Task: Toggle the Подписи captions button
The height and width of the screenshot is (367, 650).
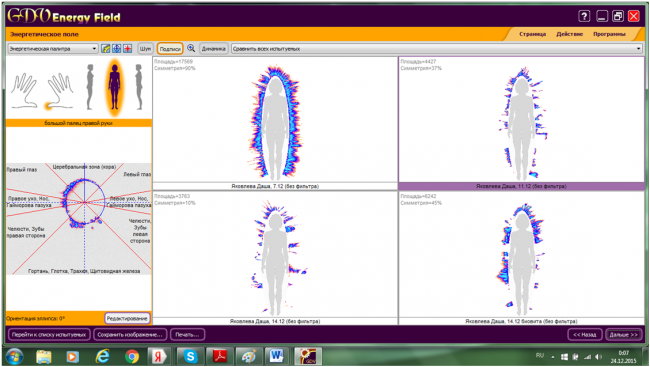Action: click(x=170, y=49)
